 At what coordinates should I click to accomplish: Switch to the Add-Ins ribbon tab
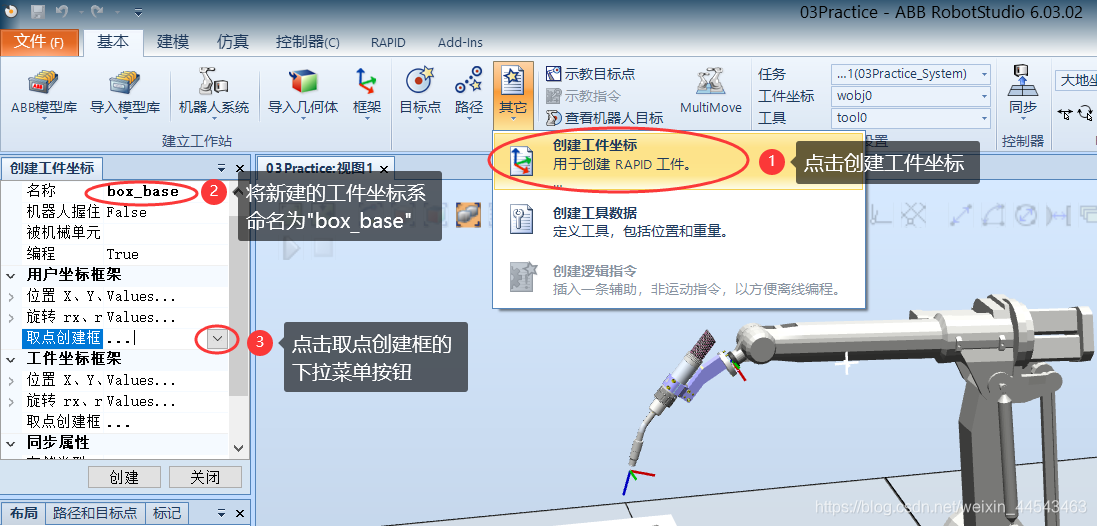coord(460,43)
